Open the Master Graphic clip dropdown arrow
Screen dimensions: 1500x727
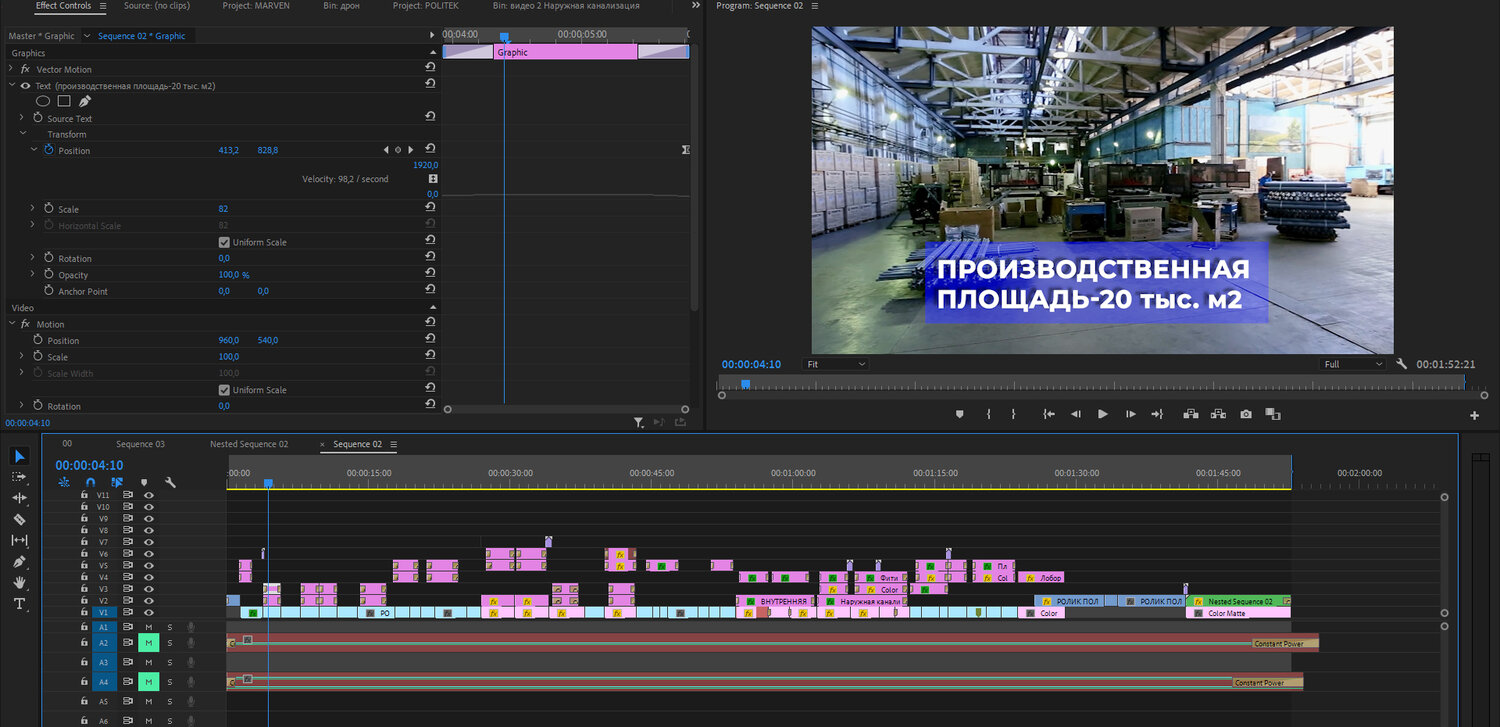[x=86, y=36]
